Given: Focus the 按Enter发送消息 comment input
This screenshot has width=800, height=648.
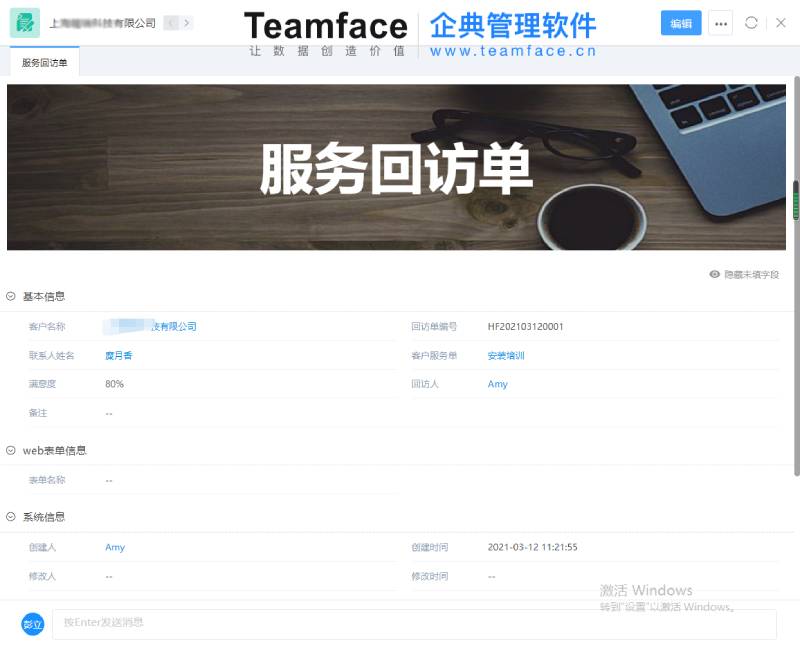Looking at the screenshot, I should point(414,624).
